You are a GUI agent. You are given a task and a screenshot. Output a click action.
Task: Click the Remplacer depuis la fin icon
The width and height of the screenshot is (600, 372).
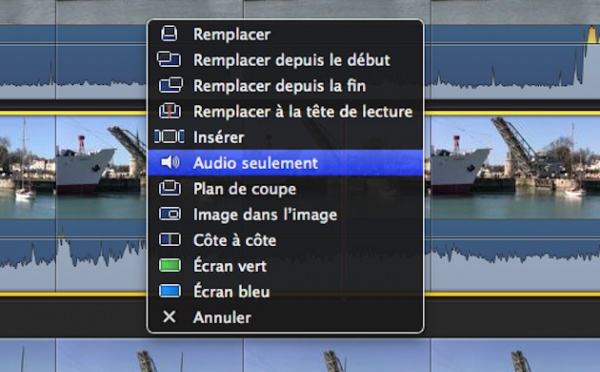pos(170,85)
